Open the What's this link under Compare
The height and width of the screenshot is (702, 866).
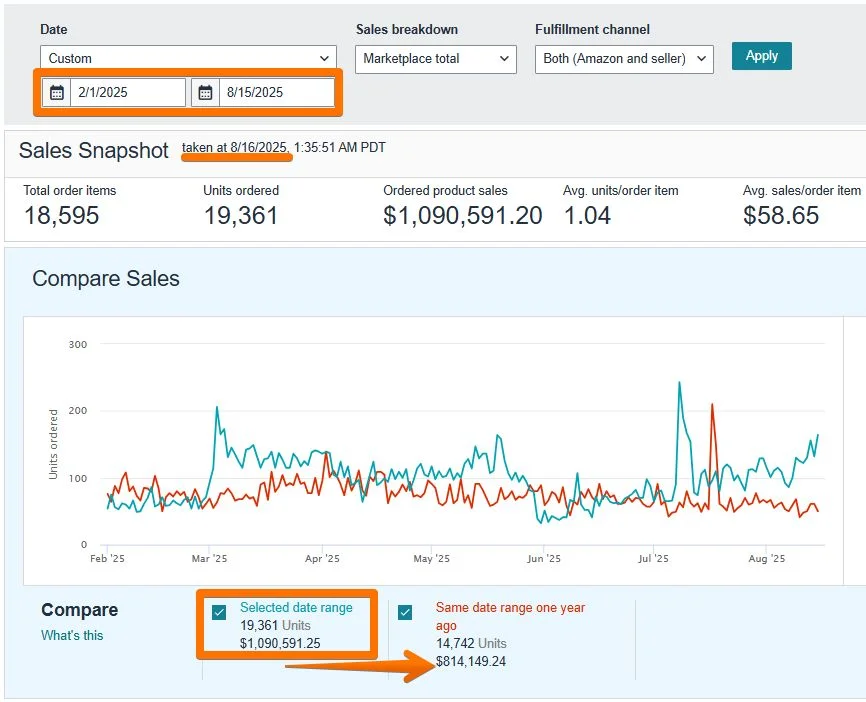(x=70, y=635)
